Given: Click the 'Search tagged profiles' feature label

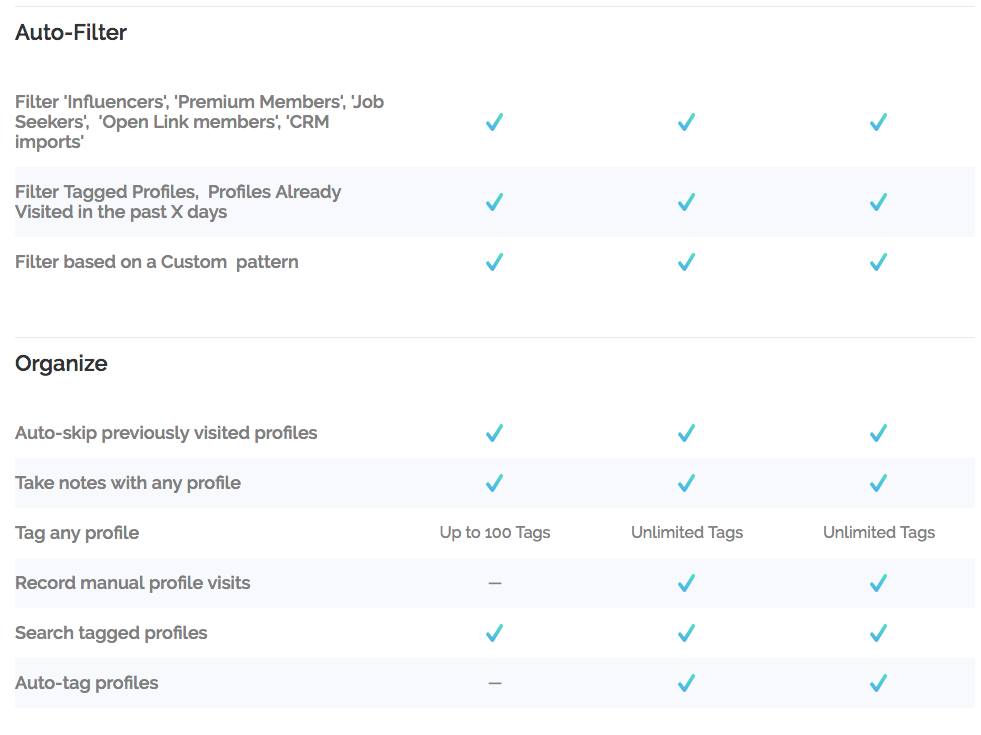Looking at the screenshot, I should pos(111,633).
